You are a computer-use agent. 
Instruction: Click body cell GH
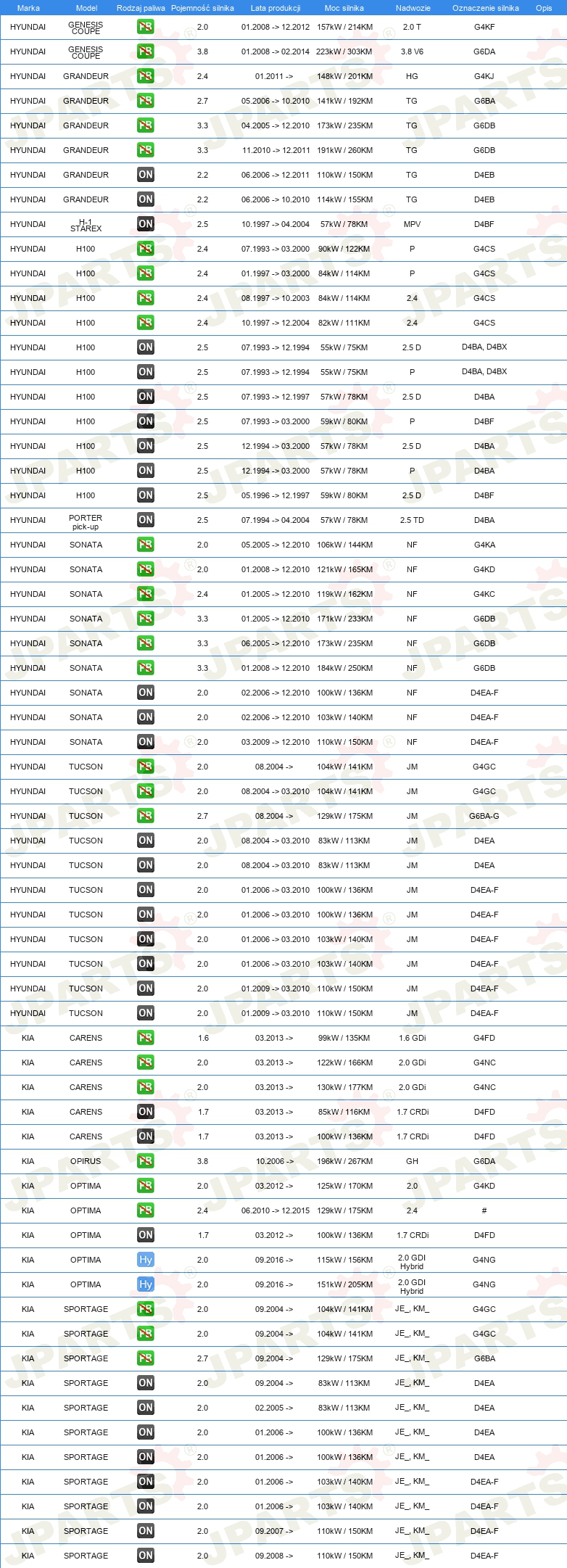(412, 1161)
